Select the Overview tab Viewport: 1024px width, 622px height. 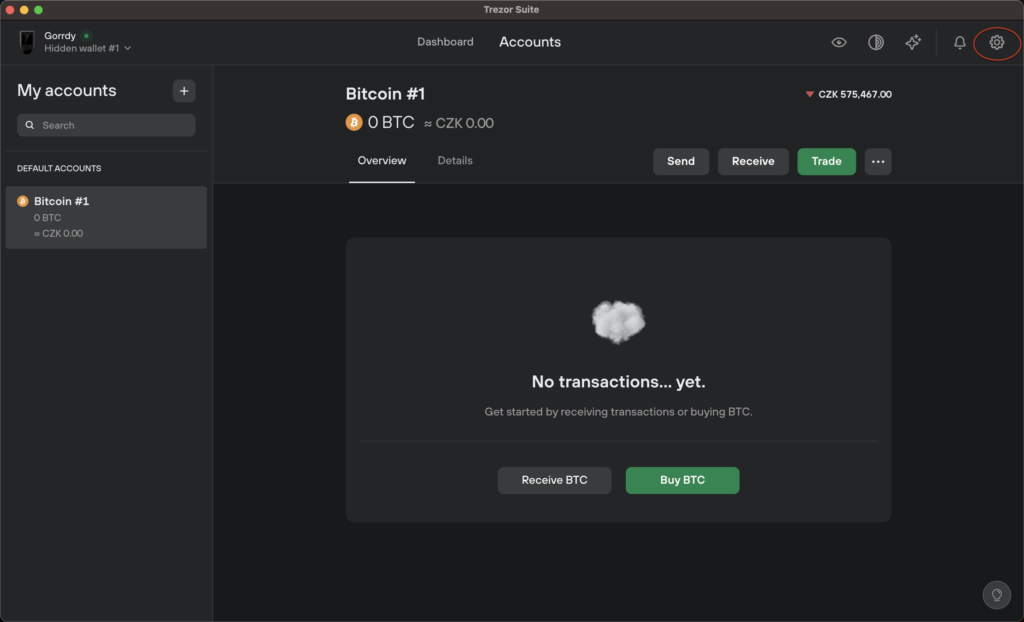[382, 161]
